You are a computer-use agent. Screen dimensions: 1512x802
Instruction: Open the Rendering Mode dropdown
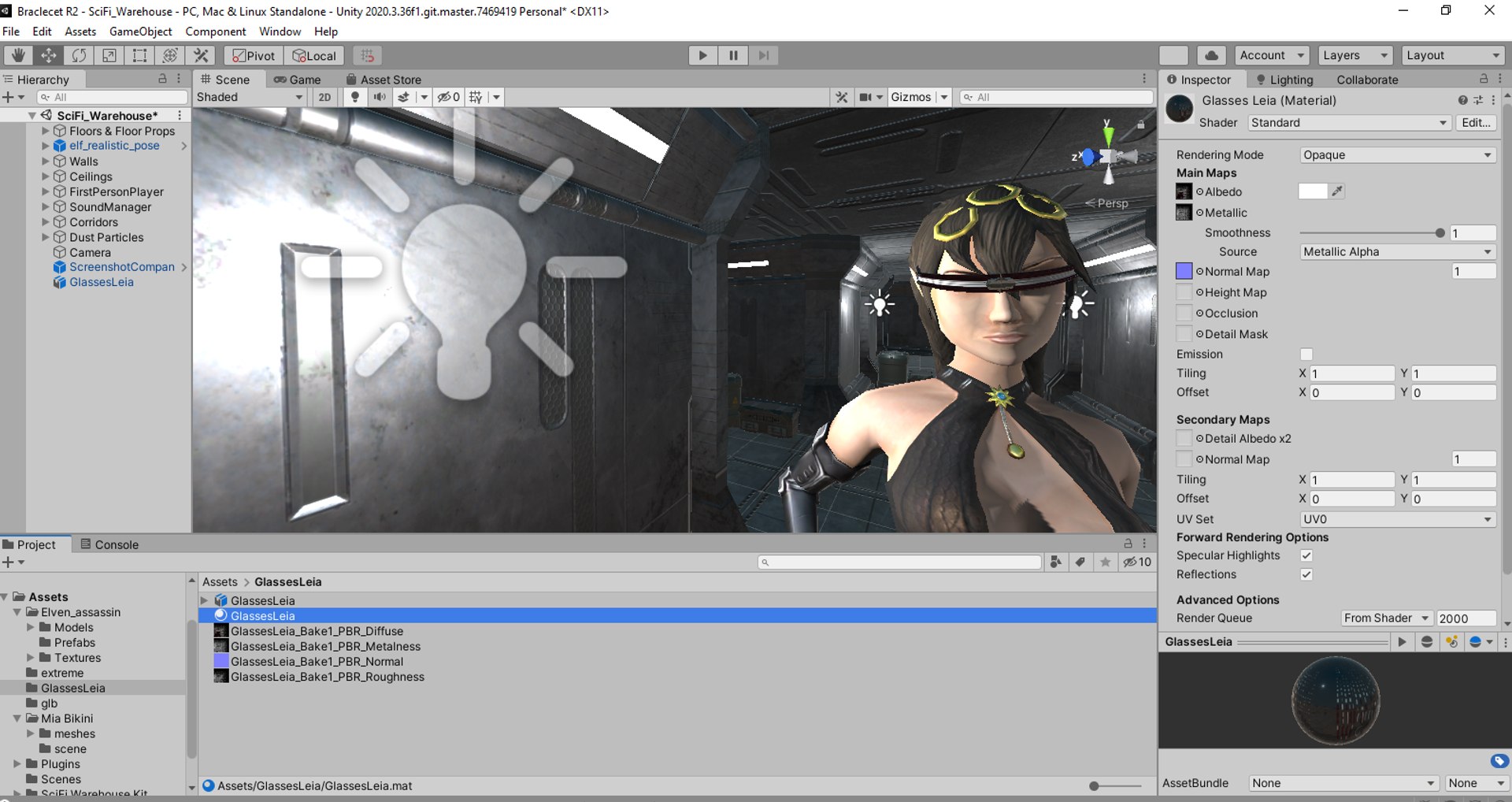point(1397,155)
